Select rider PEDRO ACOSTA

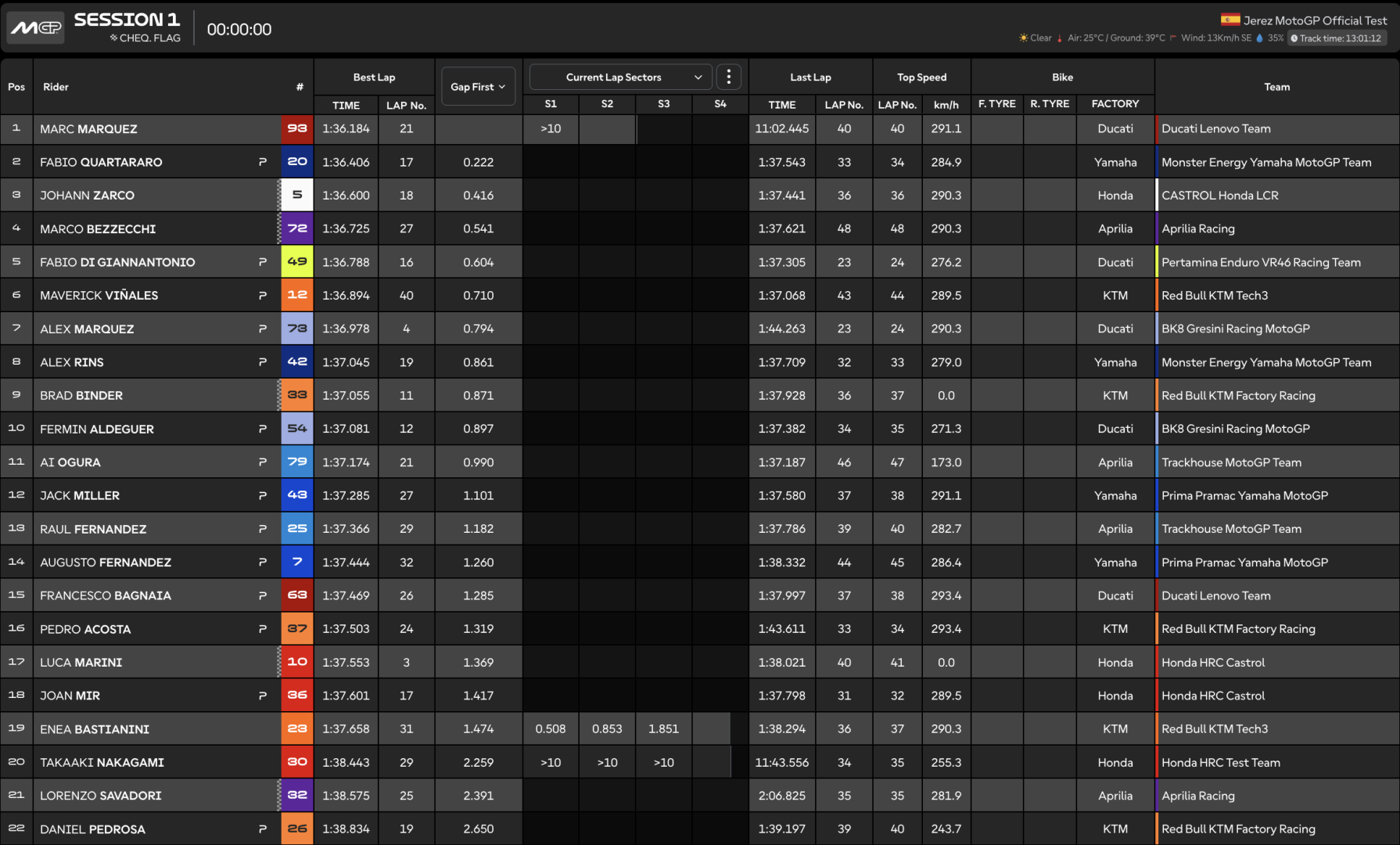coord(85,629)
